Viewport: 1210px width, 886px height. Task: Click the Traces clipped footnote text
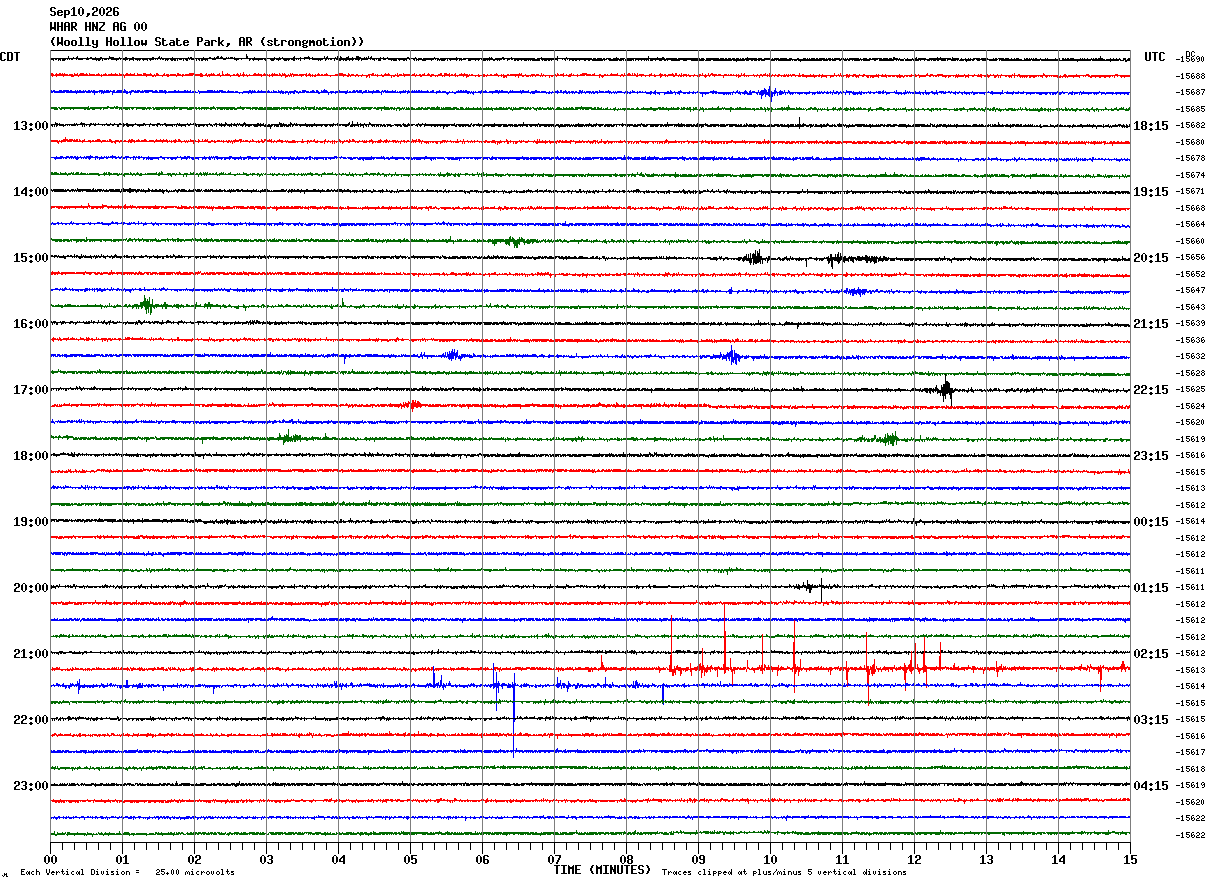point(784,872)
